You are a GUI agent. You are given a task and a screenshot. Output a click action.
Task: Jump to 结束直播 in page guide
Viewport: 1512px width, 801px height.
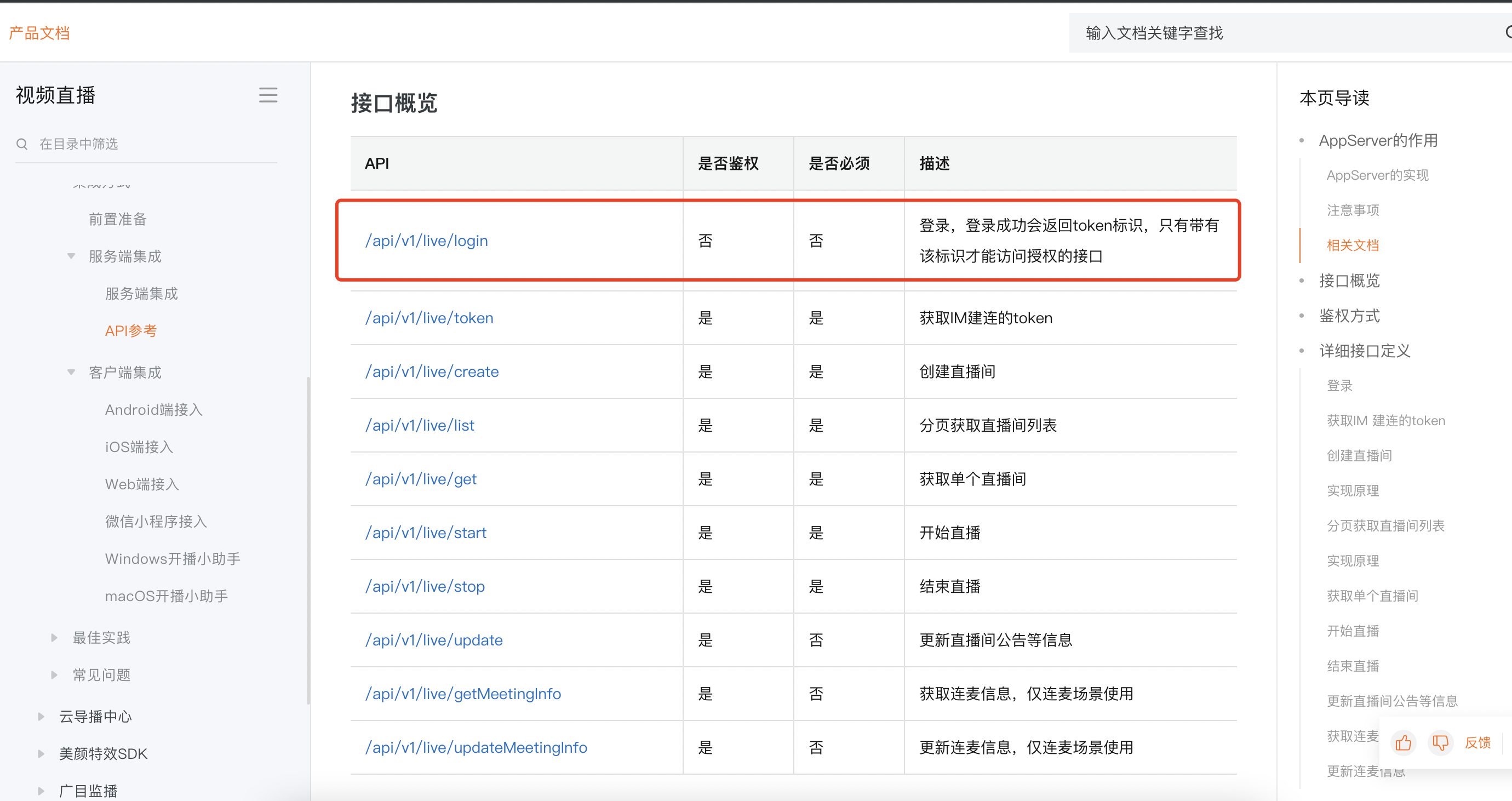[x=1353, y=666]
